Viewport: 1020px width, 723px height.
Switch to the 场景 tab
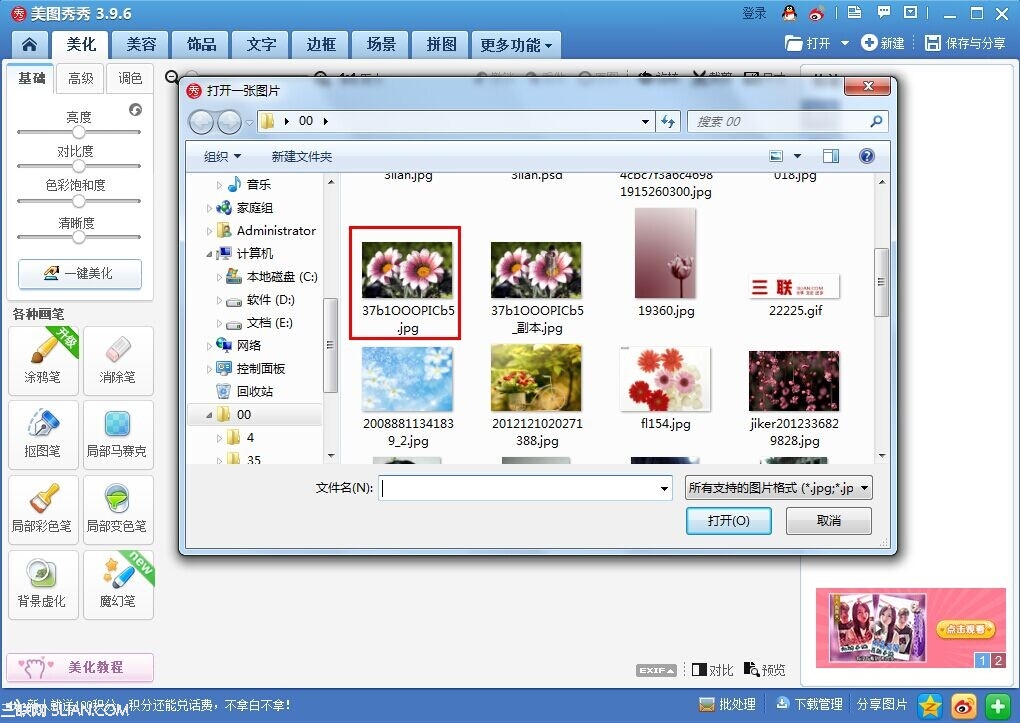[381, 45]
